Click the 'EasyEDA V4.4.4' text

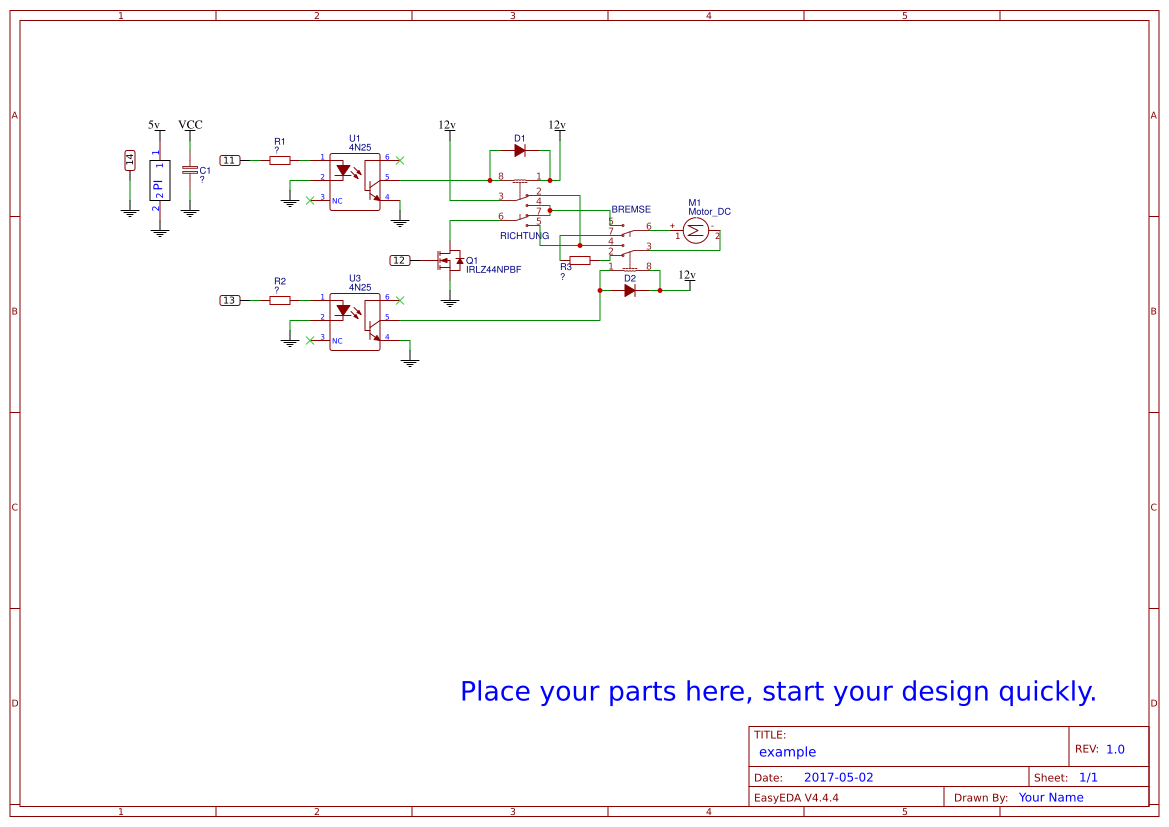tap(796, 797)
